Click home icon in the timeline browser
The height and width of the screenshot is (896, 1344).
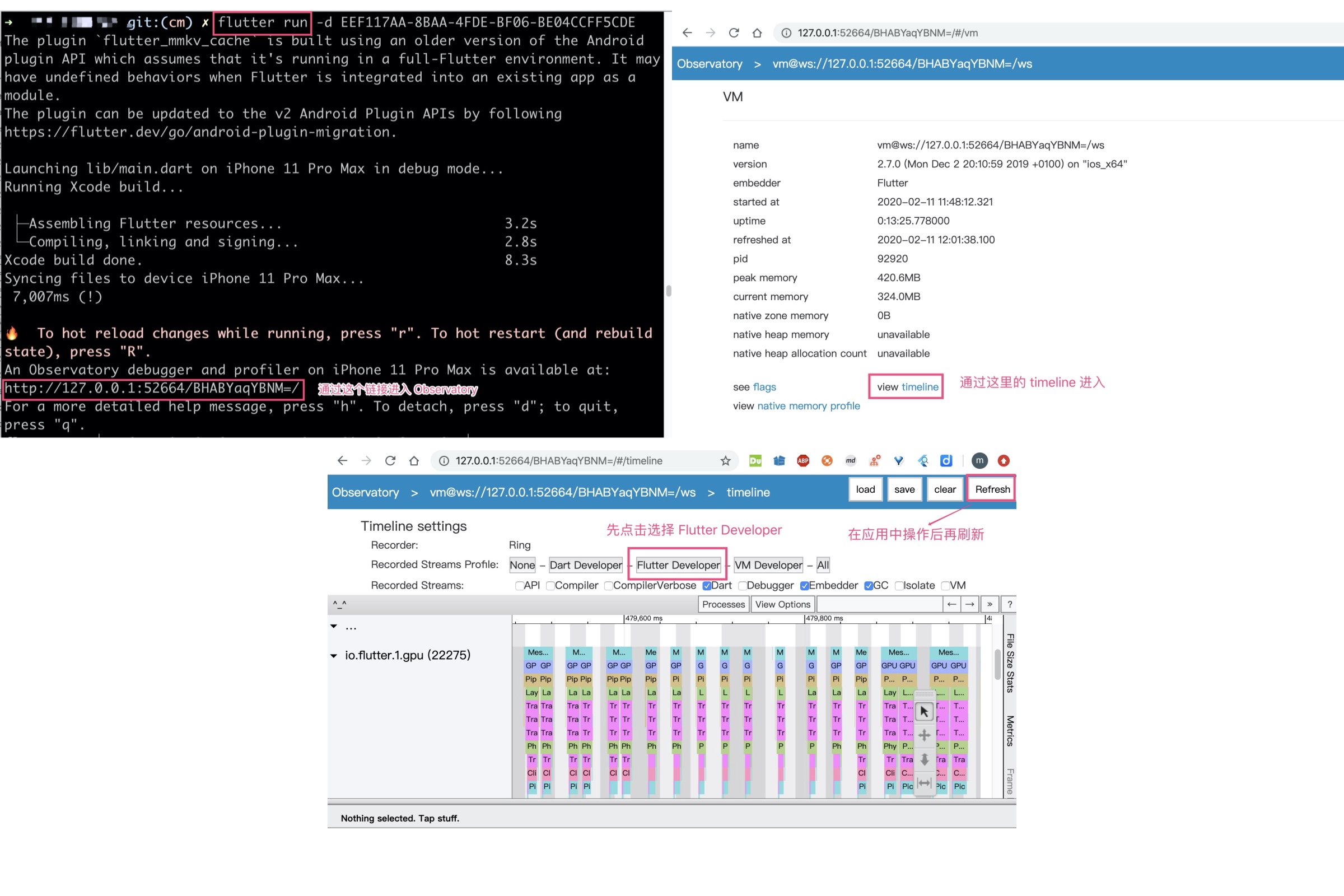click(x=414, y=460)
